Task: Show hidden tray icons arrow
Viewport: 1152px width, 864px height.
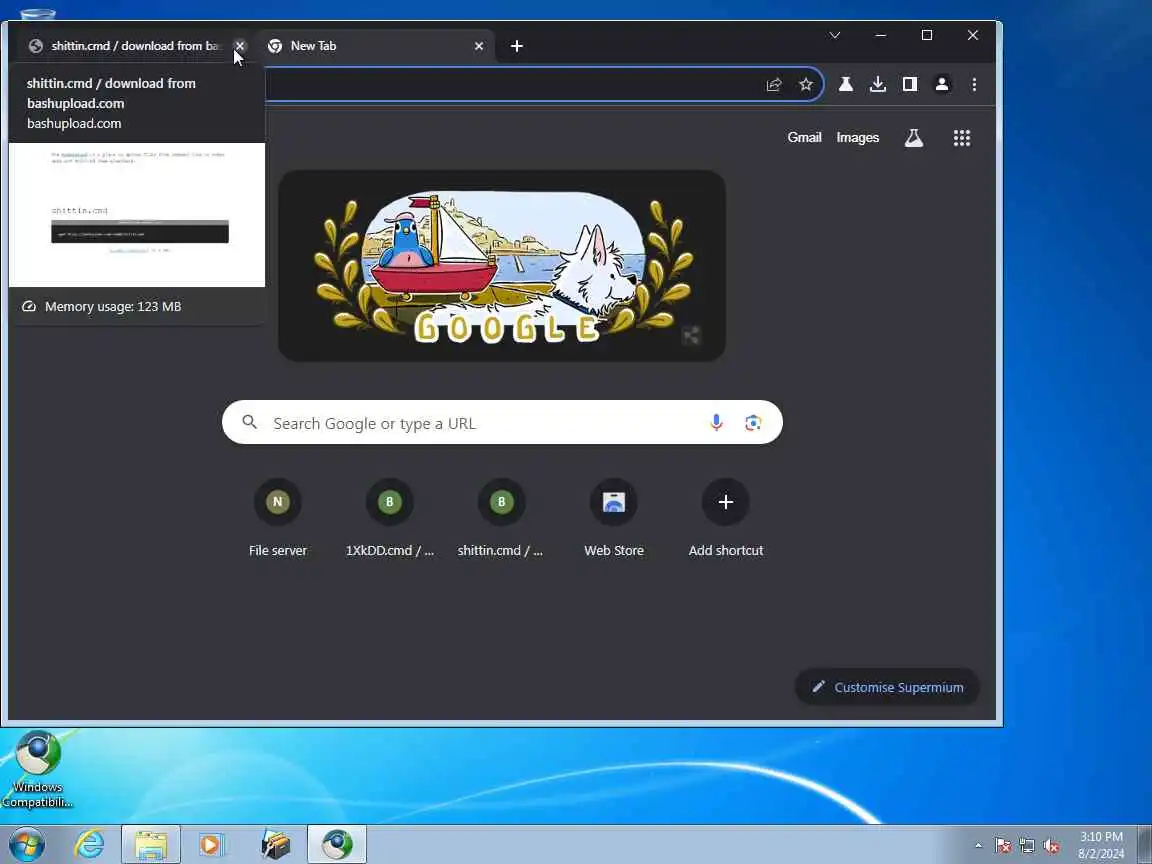Action: pyautogui.click(x=978, y=845)
